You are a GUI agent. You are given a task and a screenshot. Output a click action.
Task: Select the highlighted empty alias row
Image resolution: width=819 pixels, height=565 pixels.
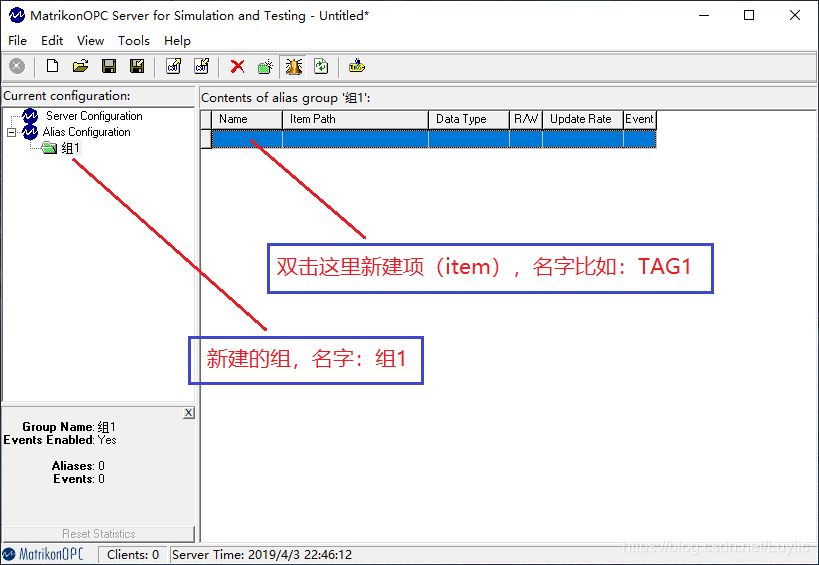click(434, 139)
